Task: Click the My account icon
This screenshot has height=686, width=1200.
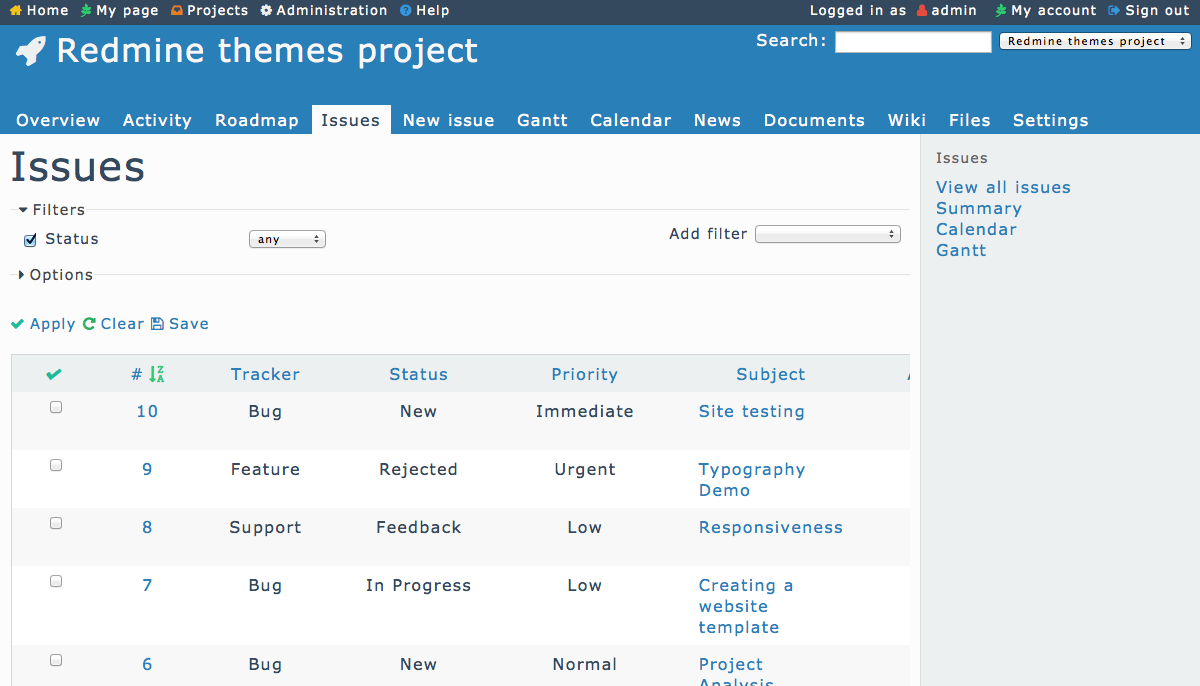Action: click(x=1001, y=11)
